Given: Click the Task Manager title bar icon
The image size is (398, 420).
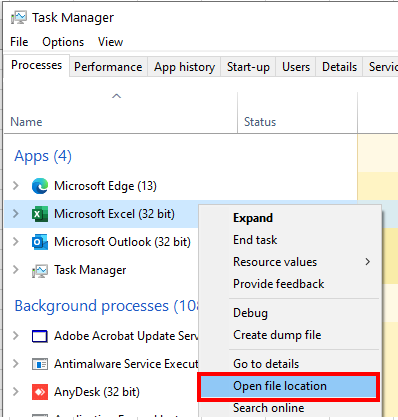Looking at the screenshot, I should 19,17.
